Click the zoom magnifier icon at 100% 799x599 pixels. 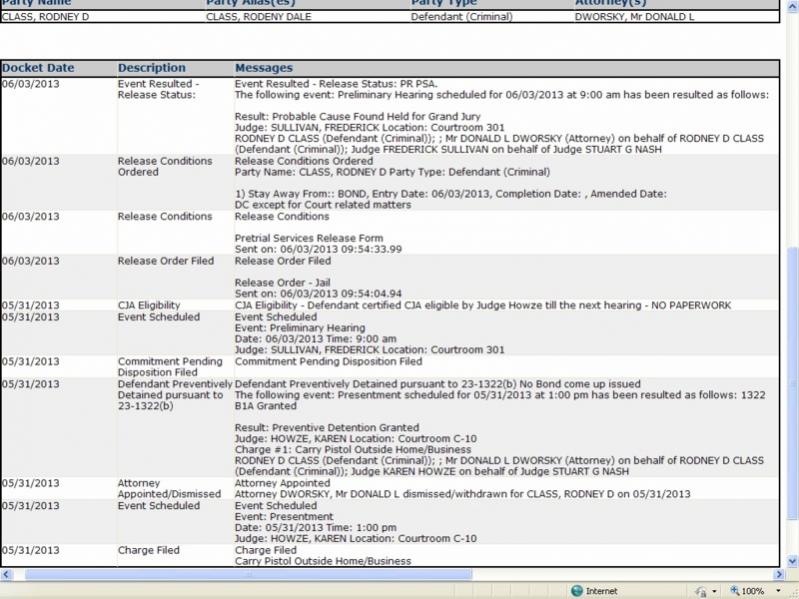click(x=735, y=591)
